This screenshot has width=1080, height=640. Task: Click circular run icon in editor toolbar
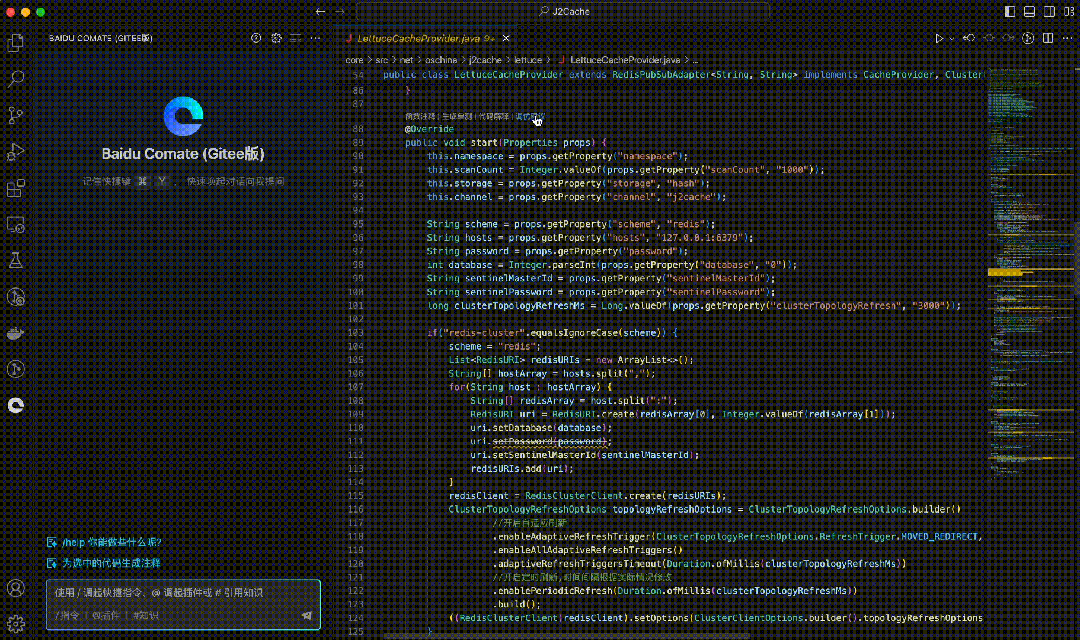click(x=1028, y=39)
